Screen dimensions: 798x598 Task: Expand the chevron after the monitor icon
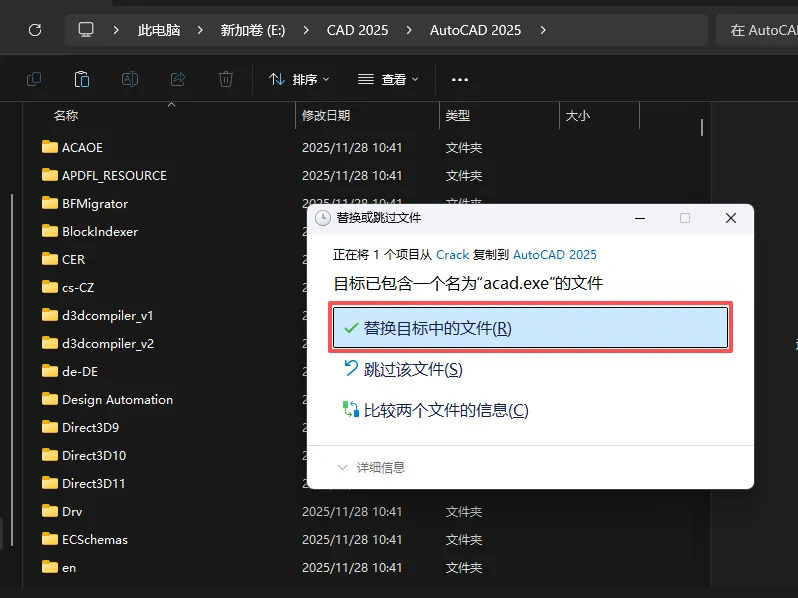coord(116,30)
